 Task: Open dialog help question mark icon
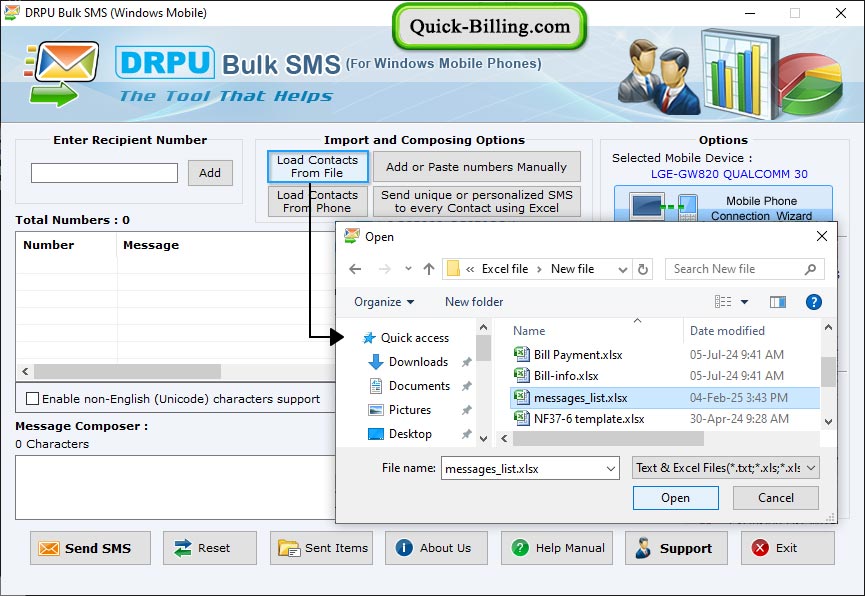pyautogui.click(x=814, y=302)
